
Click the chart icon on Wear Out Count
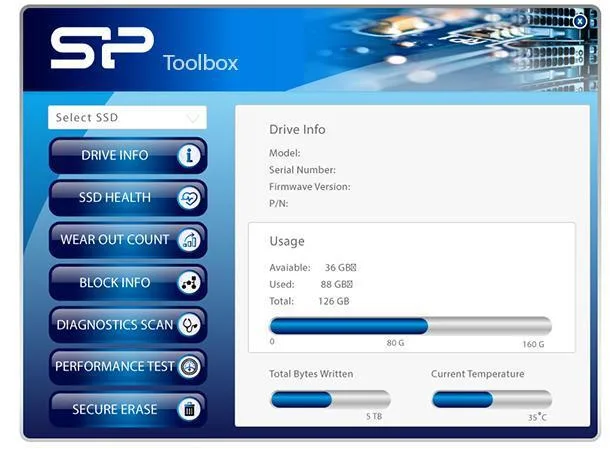tap(189, 240)
